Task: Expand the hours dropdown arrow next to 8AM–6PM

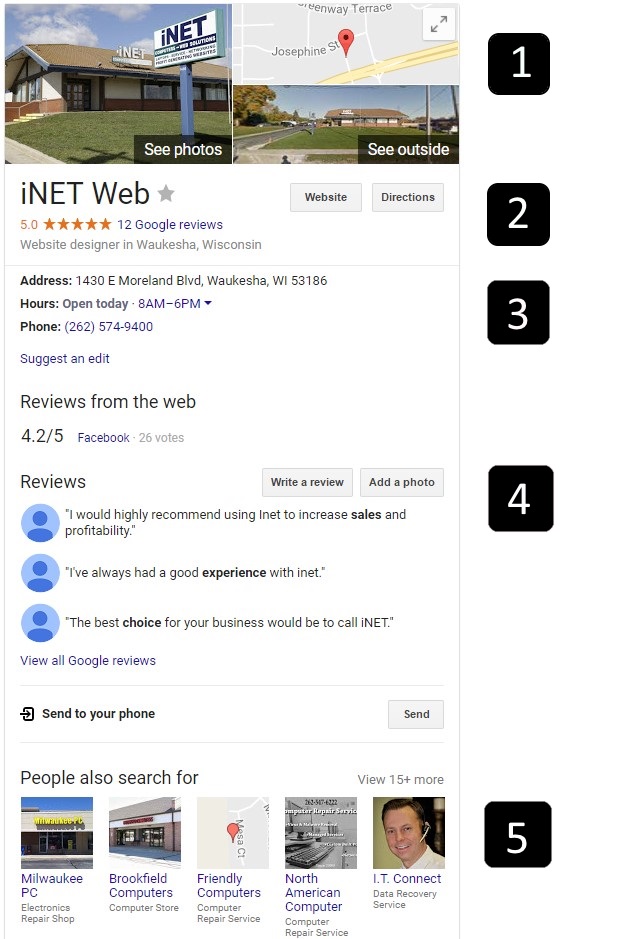Action: tap(208, 304)
